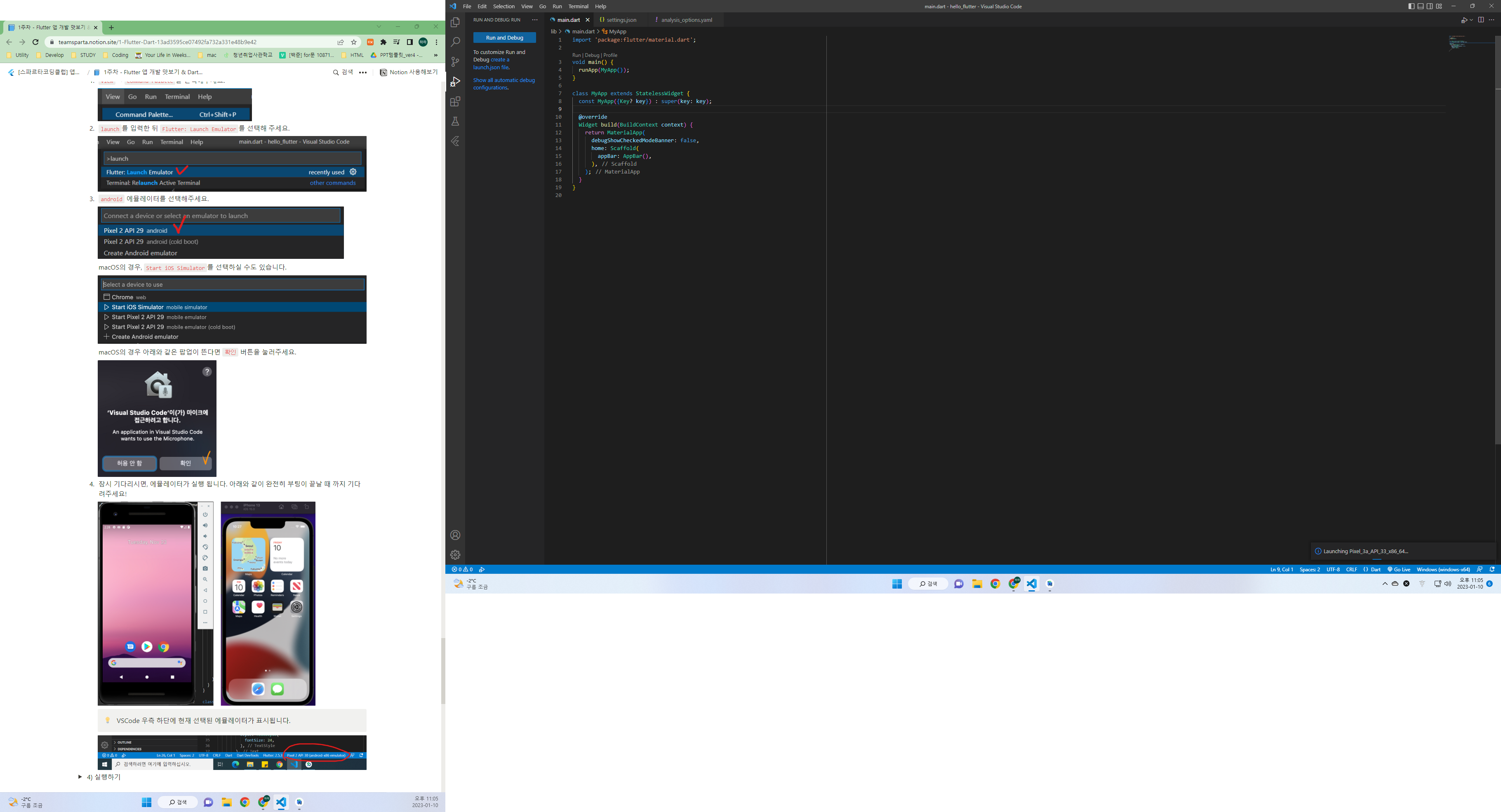Click errors and warnings count in status bar
Image resolution: width=1501 pixels, height=812 pixels.
coord(462,570)
